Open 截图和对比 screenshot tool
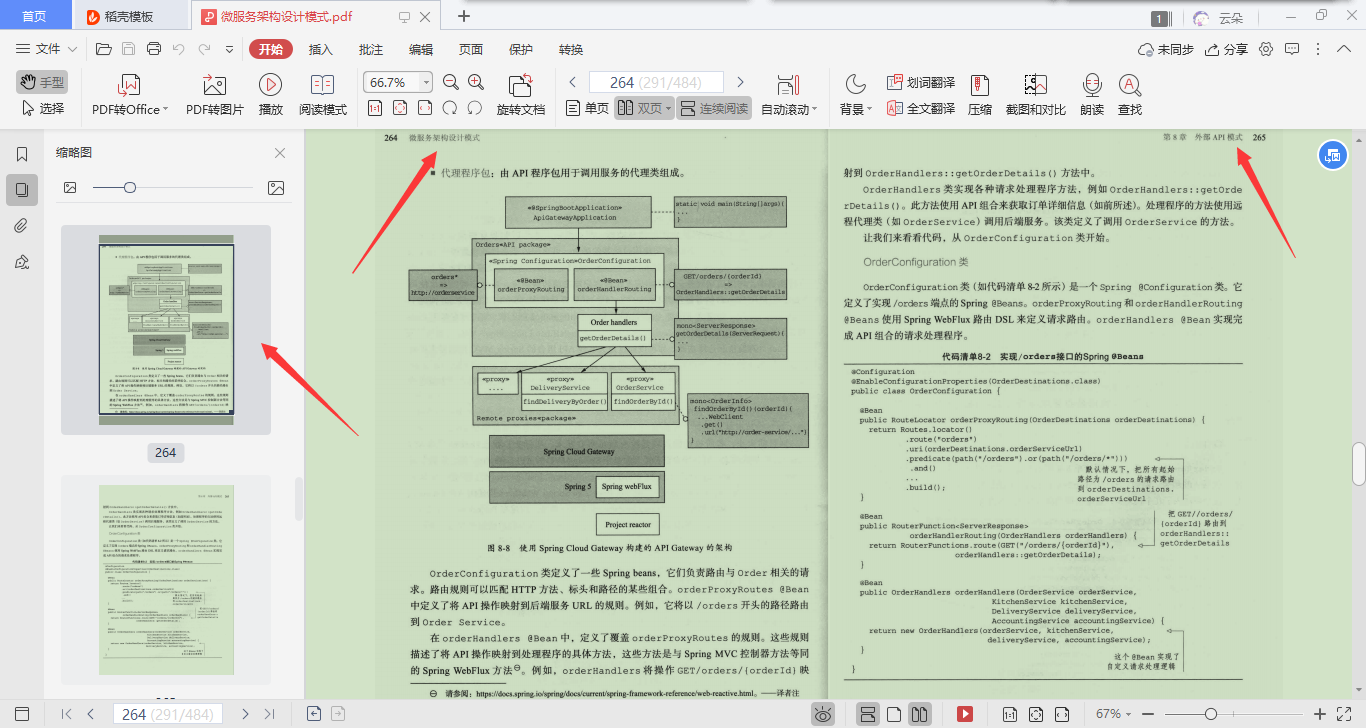Image resolution: width=1366 pixels, height=728 pixels. [x=1035, y=95]
